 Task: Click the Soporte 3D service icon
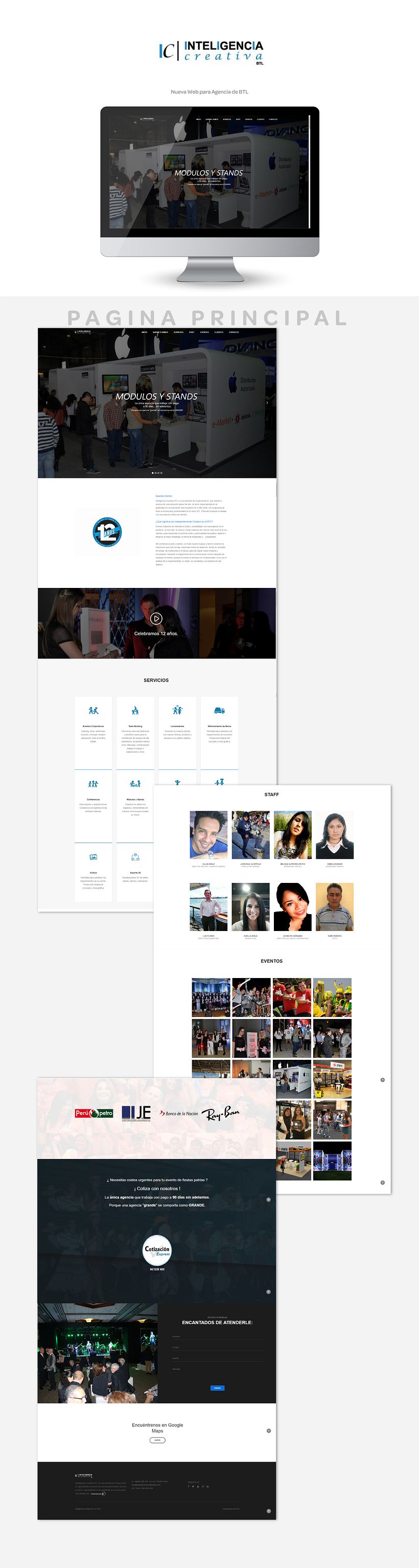tap(135, 857)
